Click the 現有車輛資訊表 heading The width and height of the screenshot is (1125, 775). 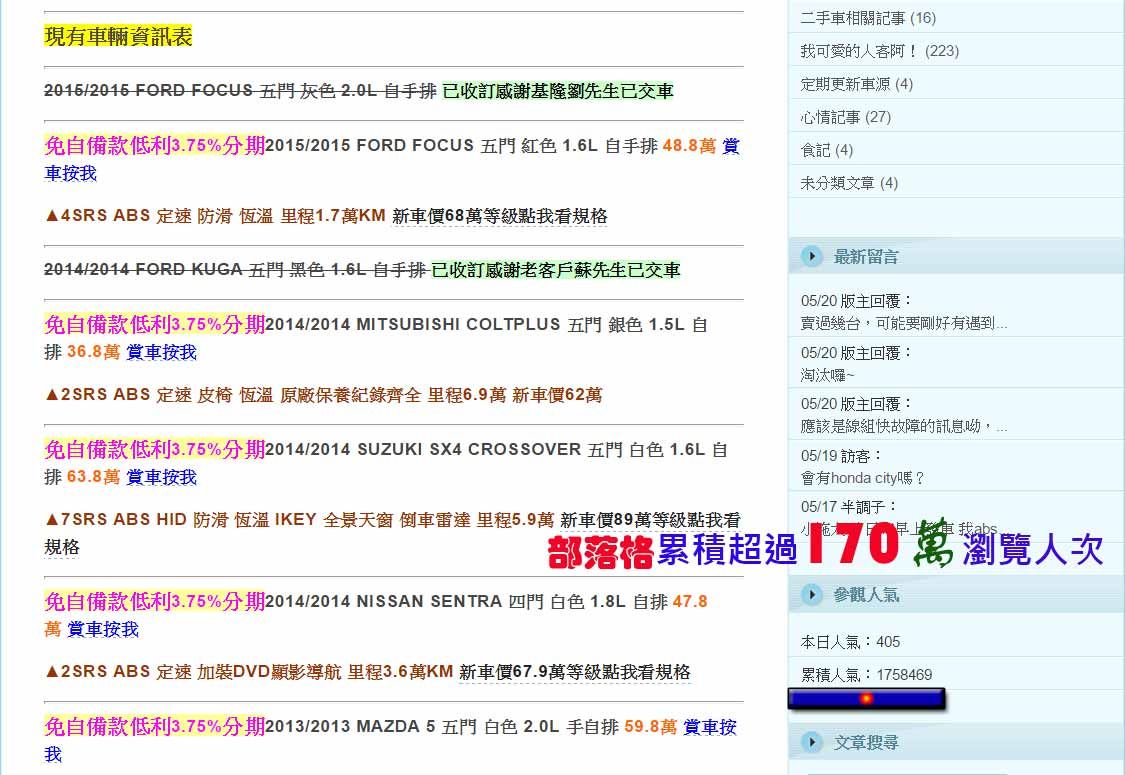pos(118,36)
